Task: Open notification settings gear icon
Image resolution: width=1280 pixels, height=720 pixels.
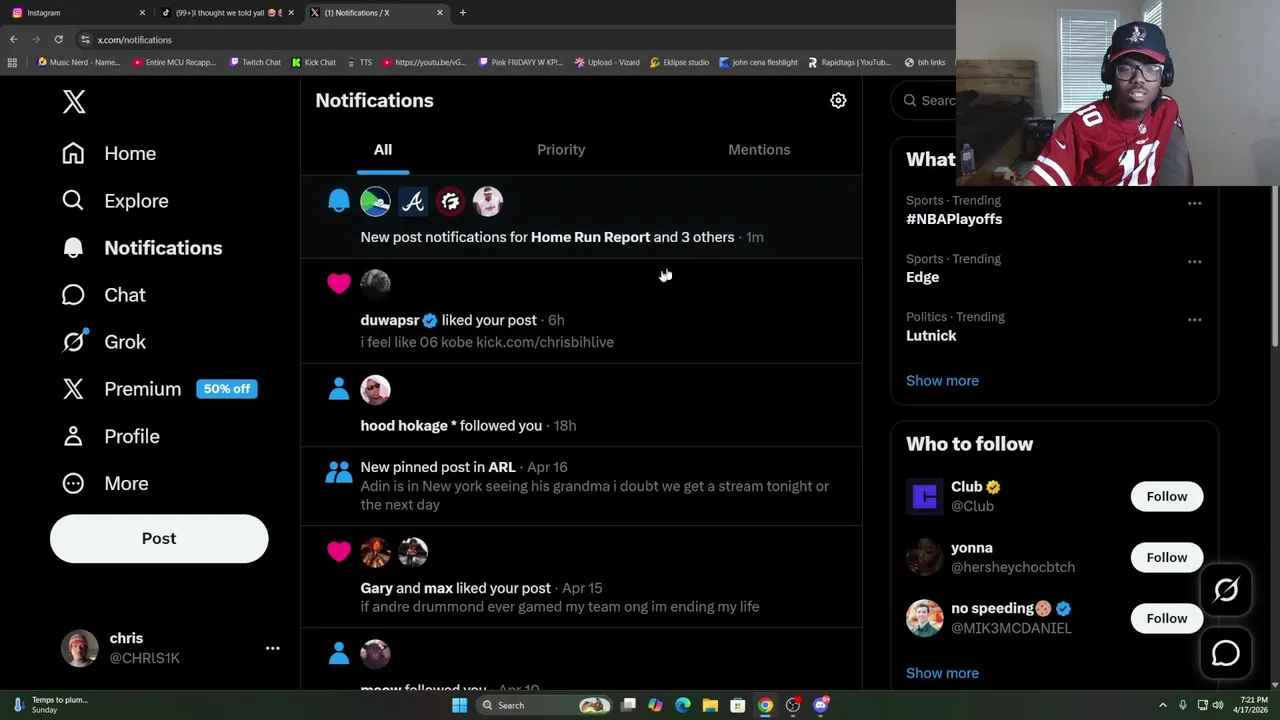Action: pos(838,100)
